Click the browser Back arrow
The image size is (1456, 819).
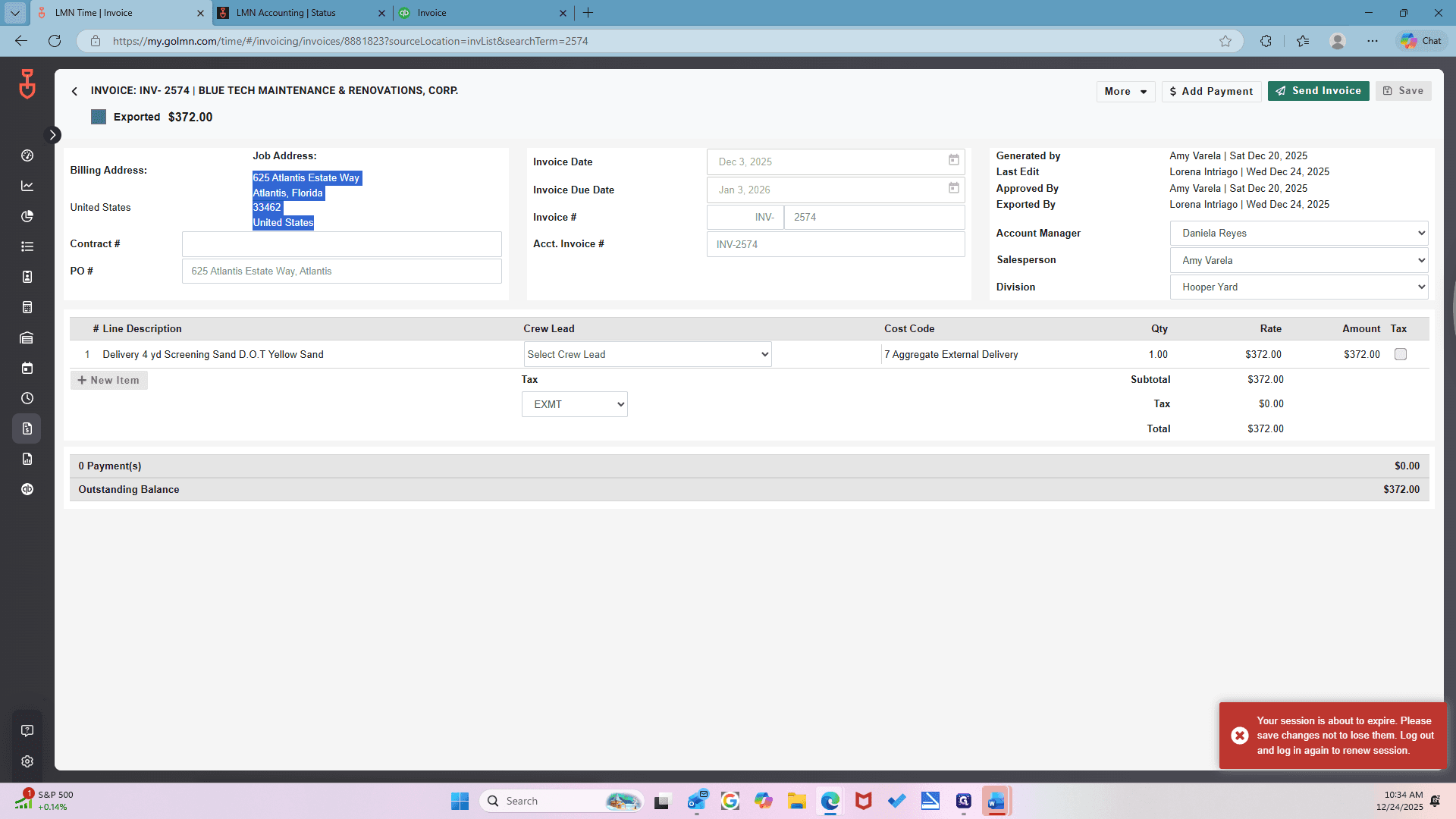tap(21, 41)
